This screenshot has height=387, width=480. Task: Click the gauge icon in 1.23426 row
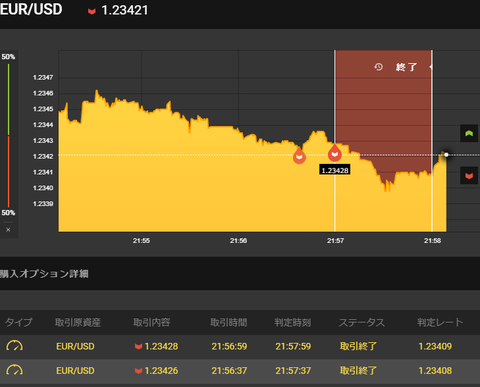click(x=14, y=370)
